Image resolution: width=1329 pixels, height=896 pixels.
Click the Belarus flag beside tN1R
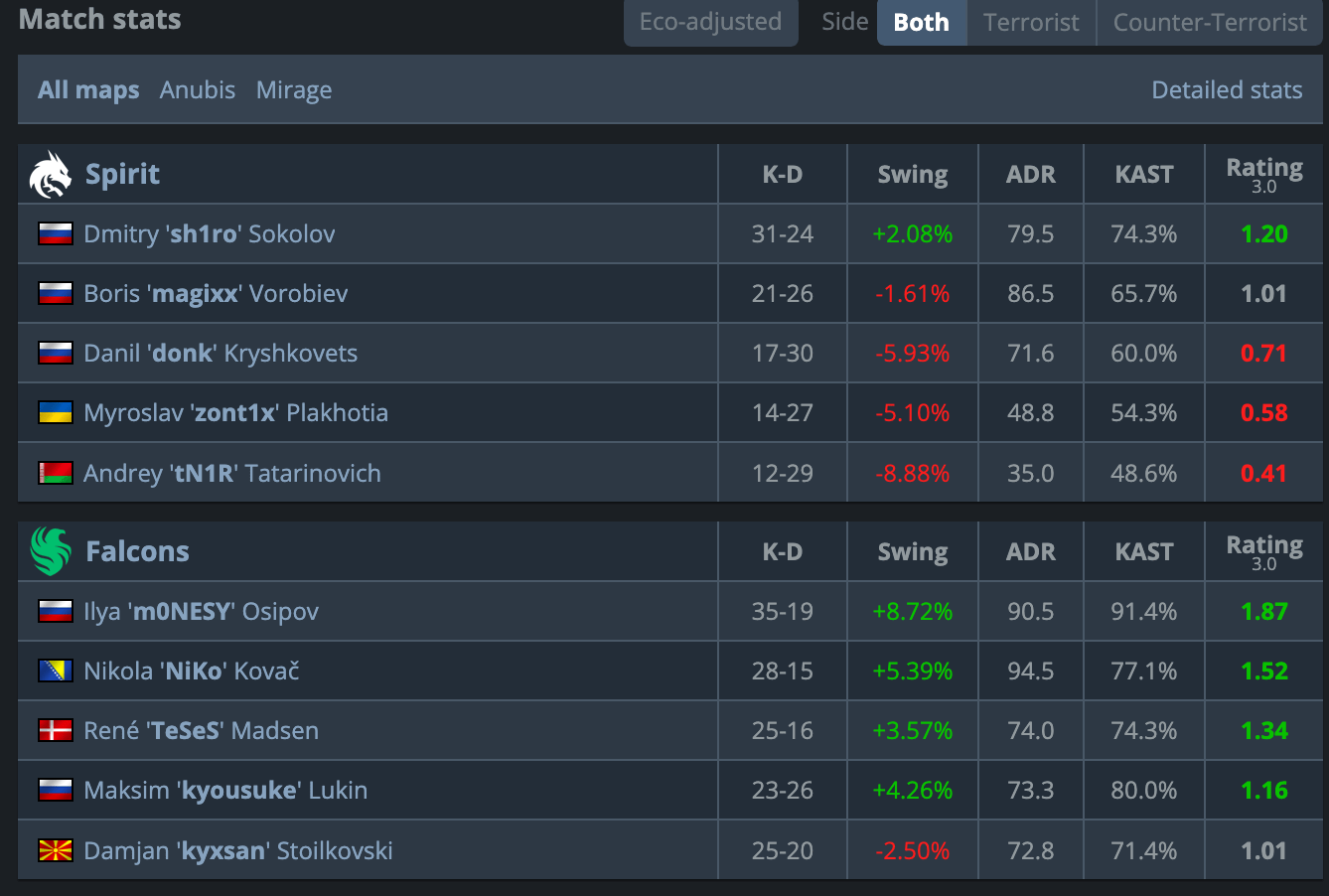56,473
